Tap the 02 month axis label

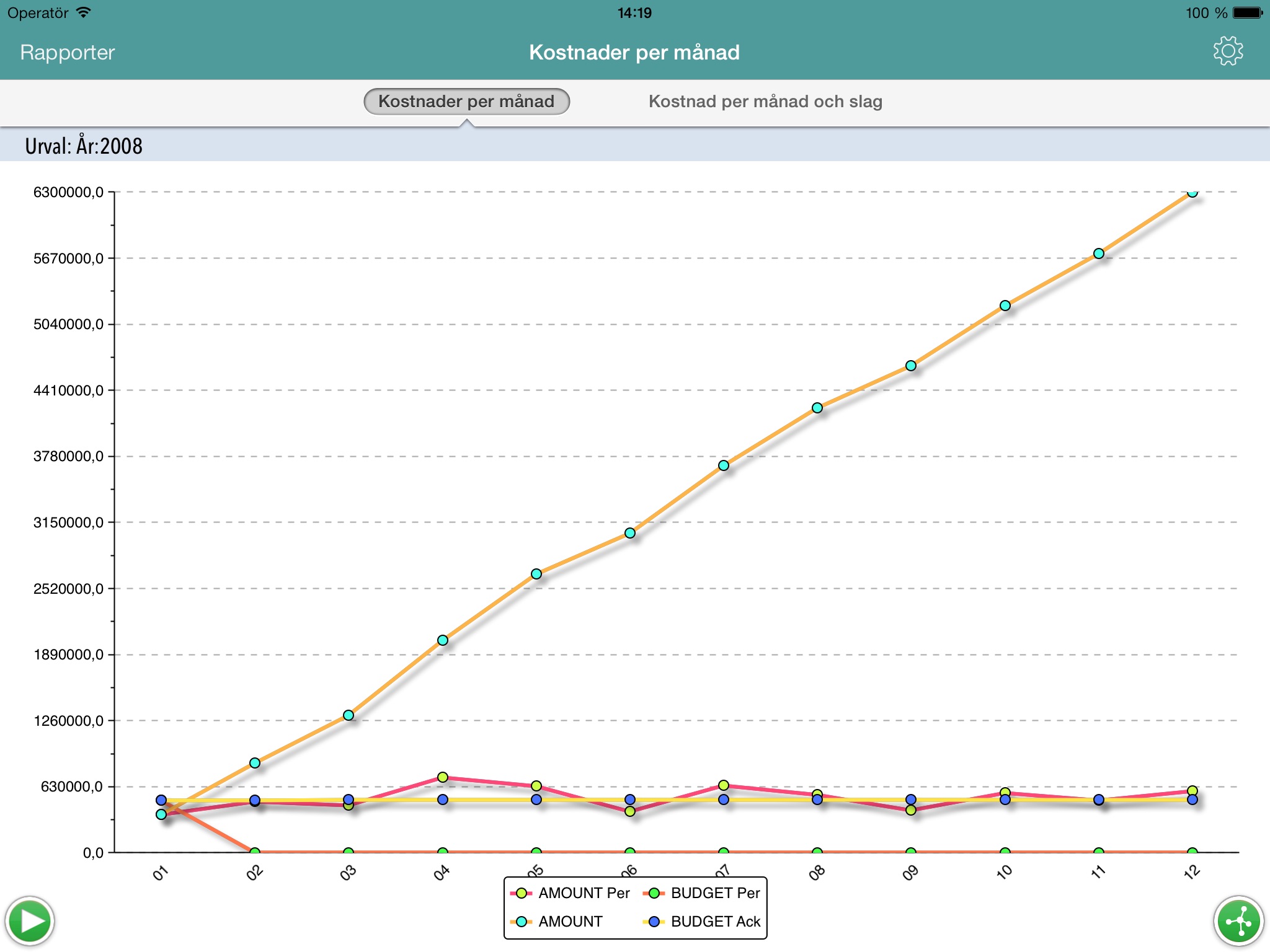tap(254, 873)
